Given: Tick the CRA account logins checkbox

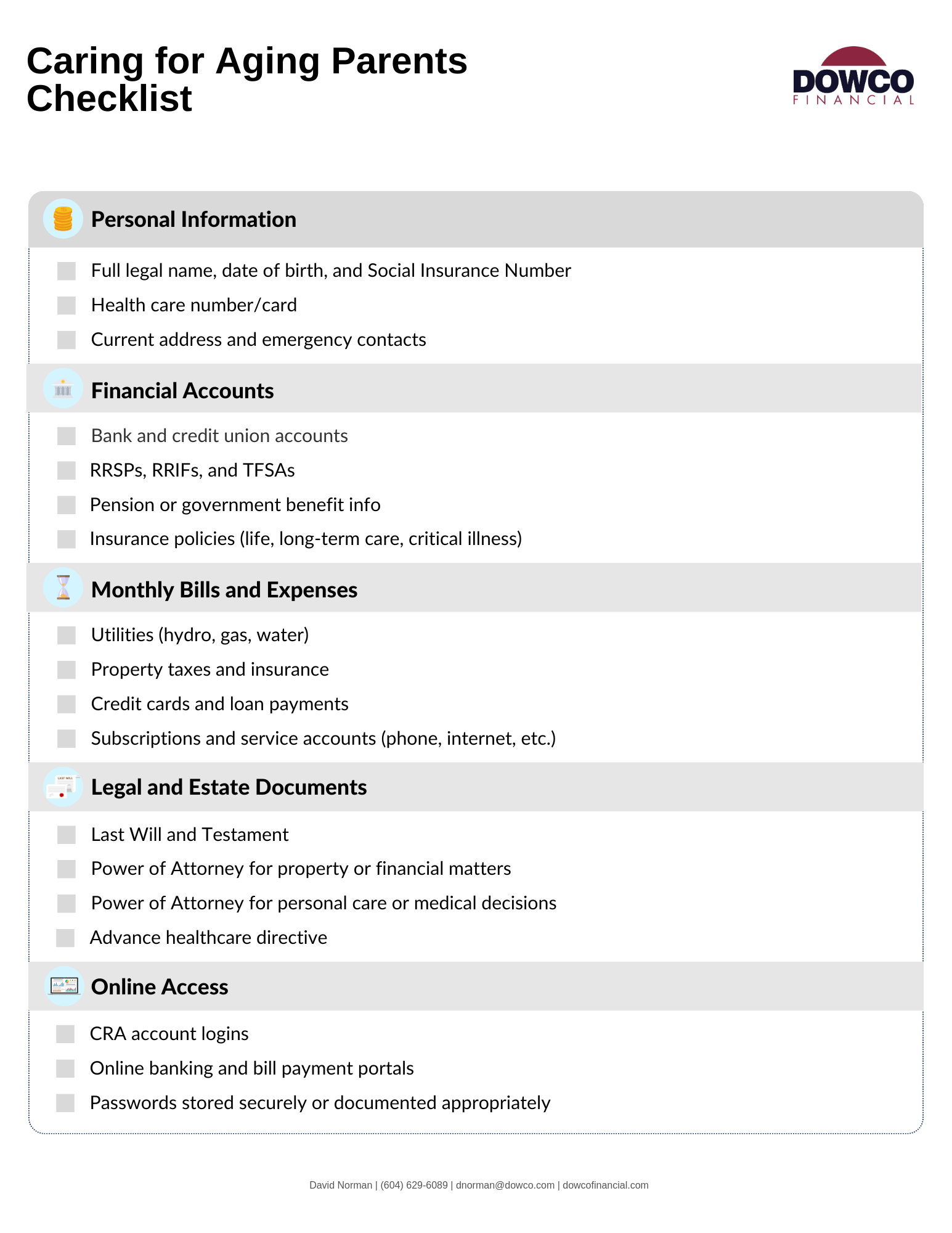Looking at the screenshot, I should click(x=65, y=1034).
